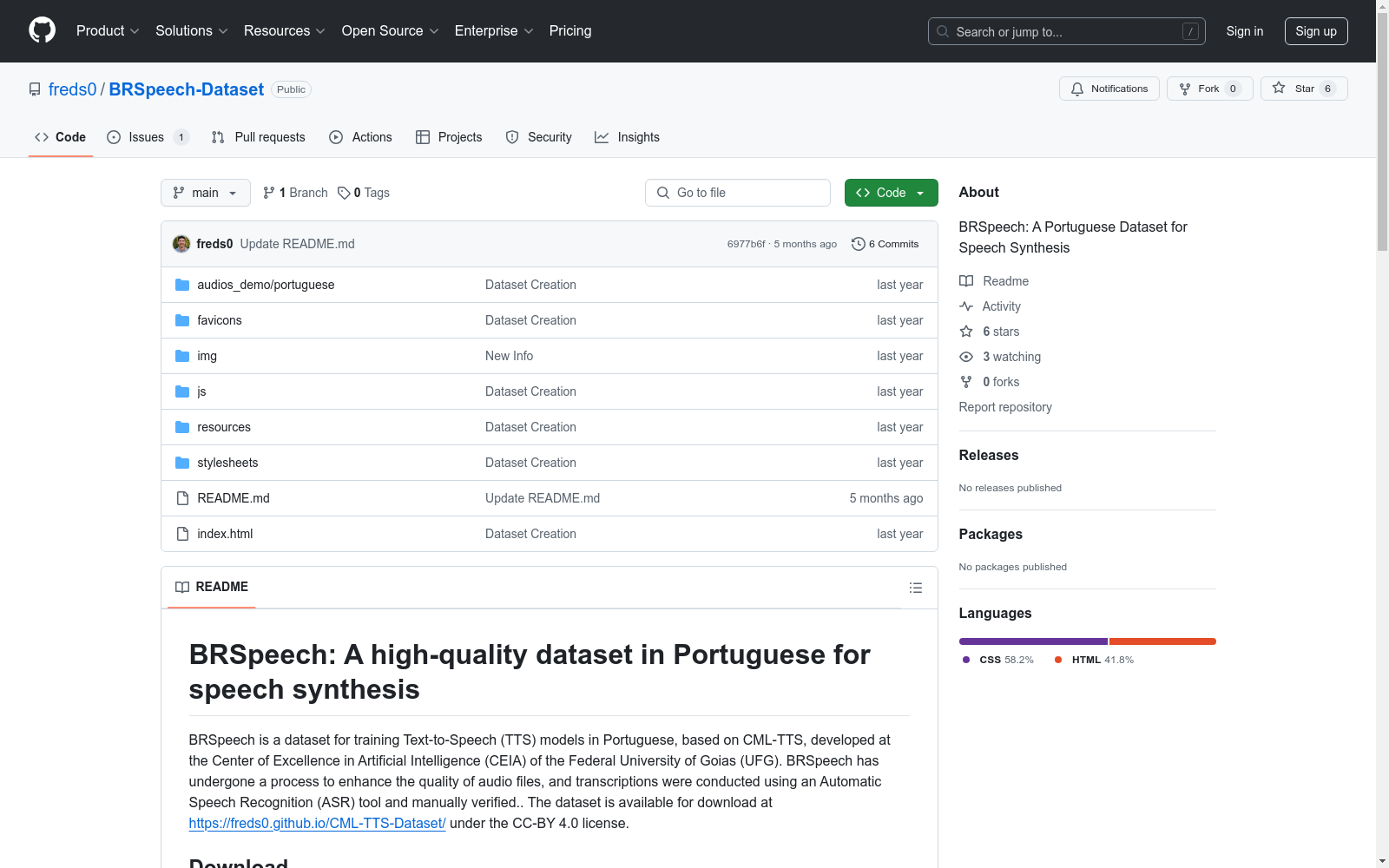1389x868 pixels.
Task: Open the green Code dropdown button
Action: (x=891, y=193)
